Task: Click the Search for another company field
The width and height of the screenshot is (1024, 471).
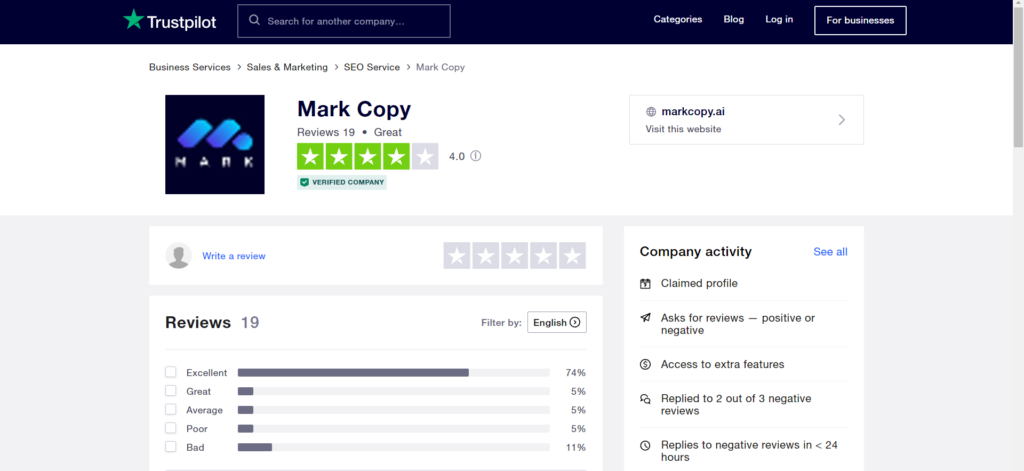Action: 344,21
